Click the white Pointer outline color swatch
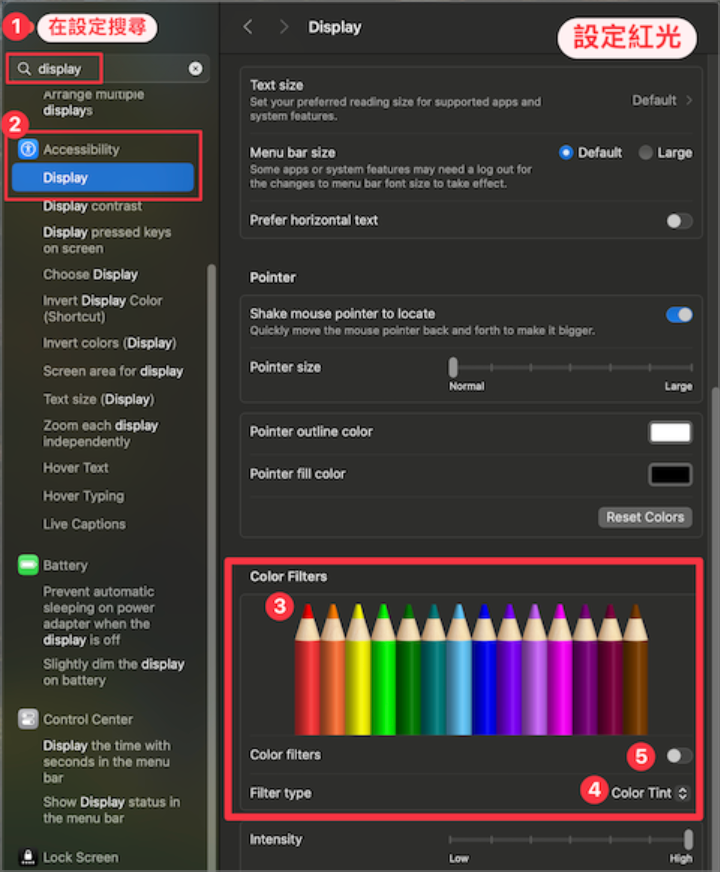This screenshot has width=720, height=872. click(670, 432)
